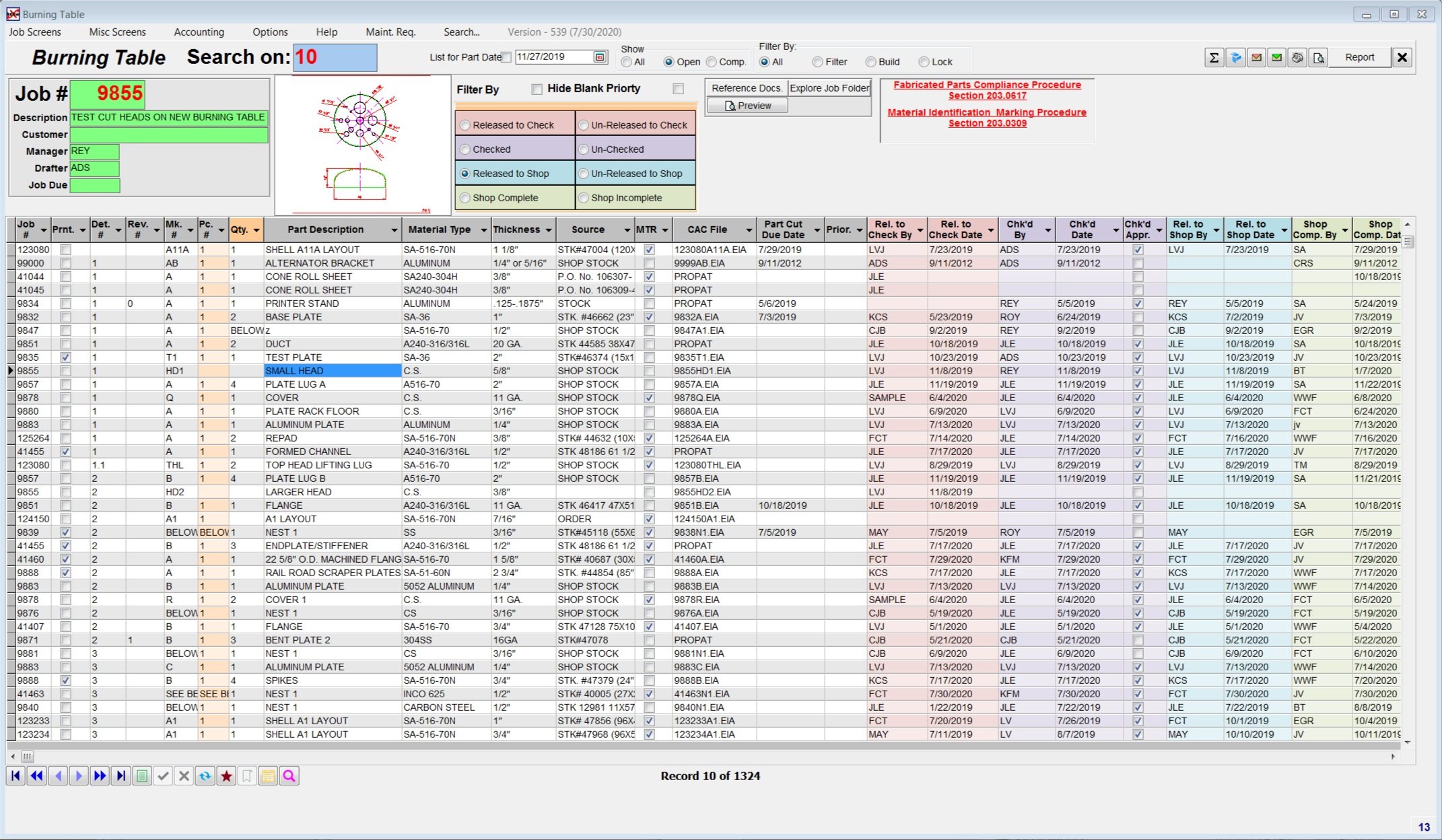Open the blue 3D cube tool near Report
The height and width of the screenshot is (840, 1442).
point(1236,57)
